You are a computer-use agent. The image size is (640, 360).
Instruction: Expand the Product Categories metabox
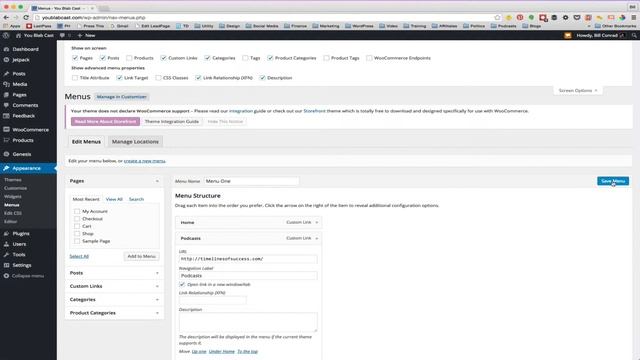coord(157,313)
